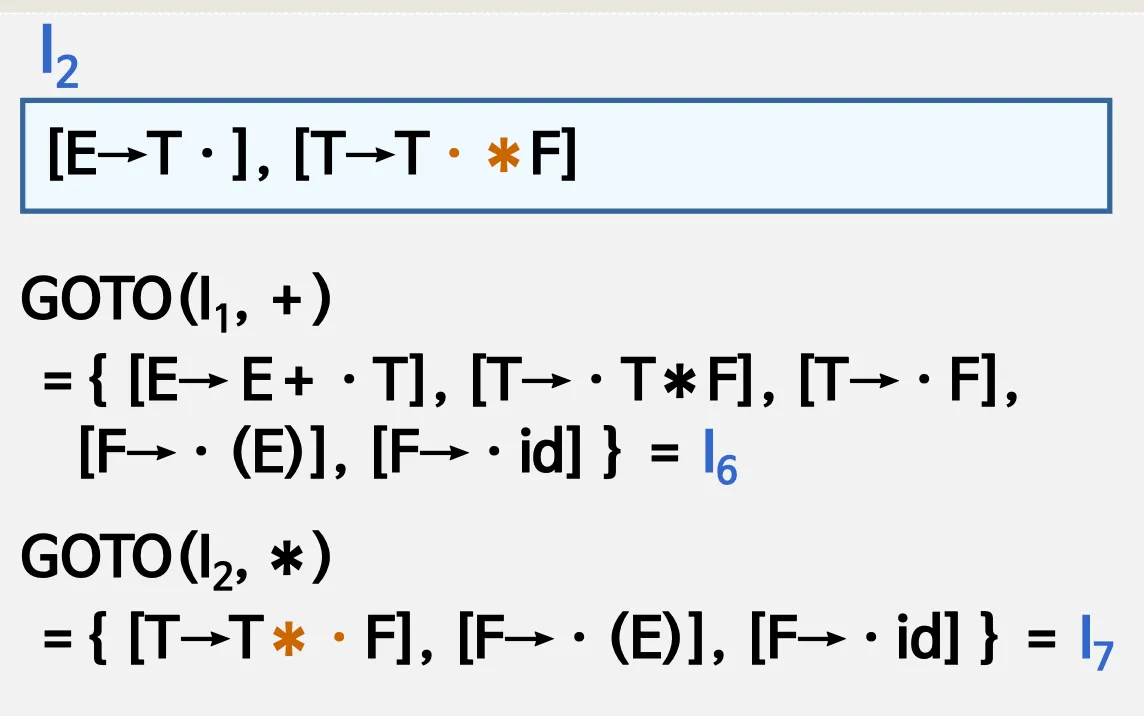Click the orange dot inside the blue box
Viewport: 1144px width, 716px height.
coord(454,153)
